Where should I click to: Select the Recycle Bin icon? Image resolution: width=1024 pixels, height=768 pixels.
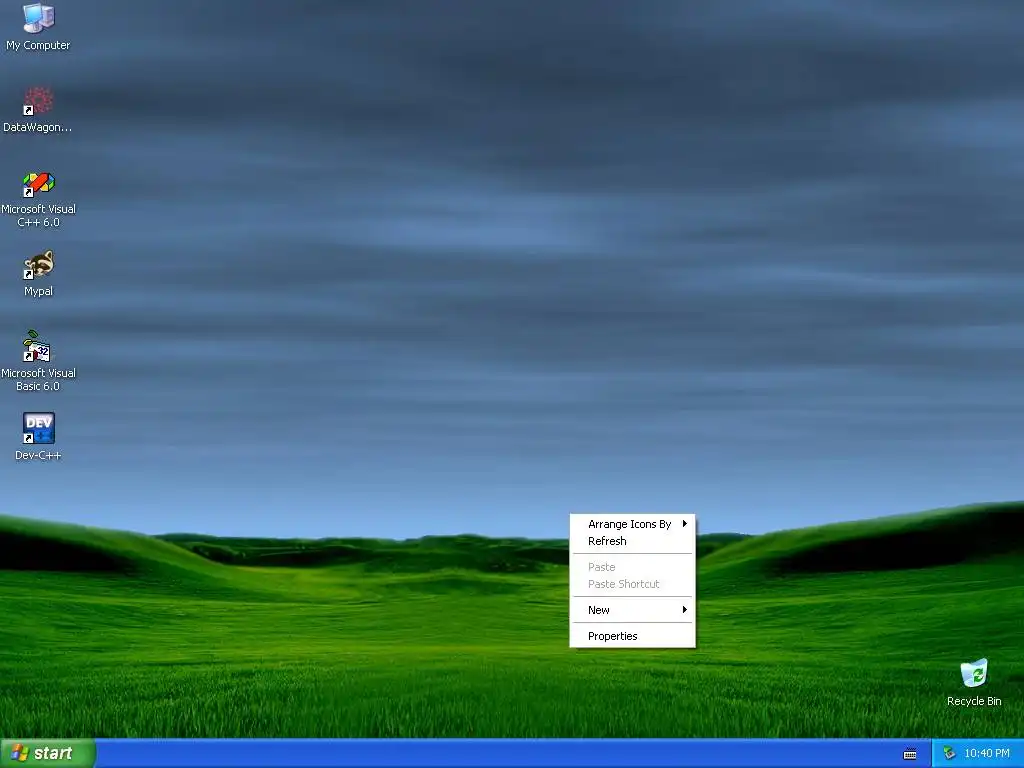tap(974, 673)
